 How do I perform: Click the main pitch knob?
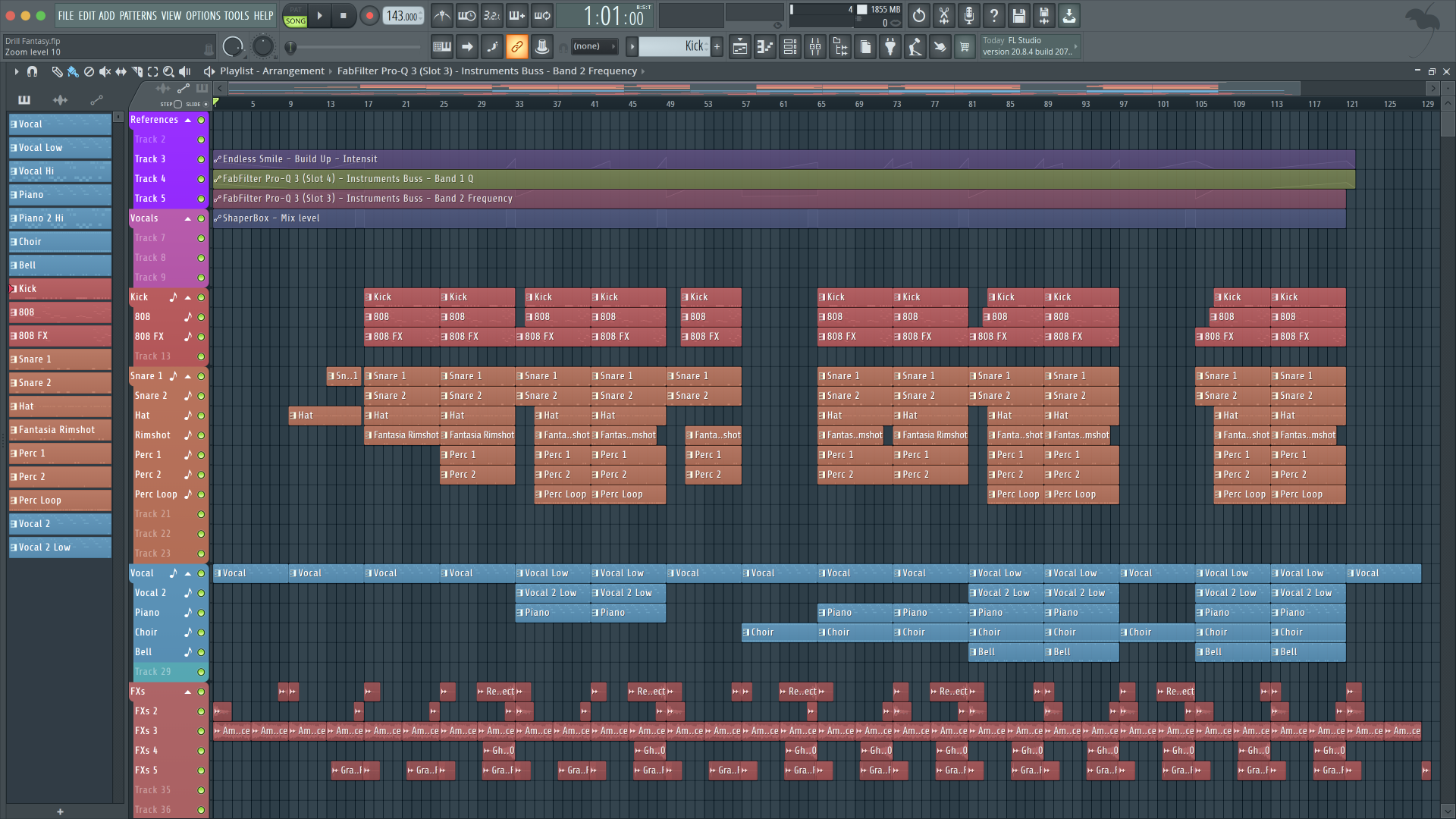(262, 47)
